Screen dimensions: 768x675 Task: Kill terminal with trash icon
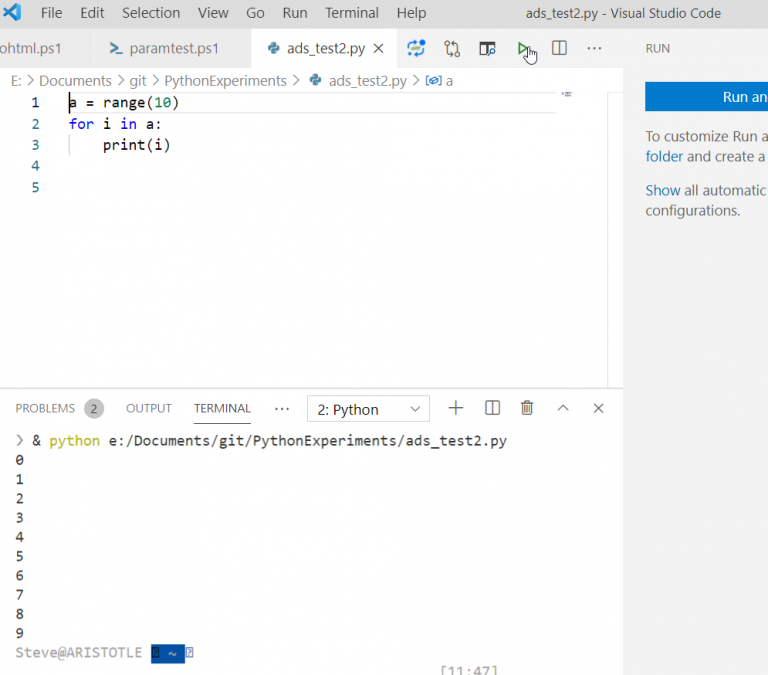[527, 408]
